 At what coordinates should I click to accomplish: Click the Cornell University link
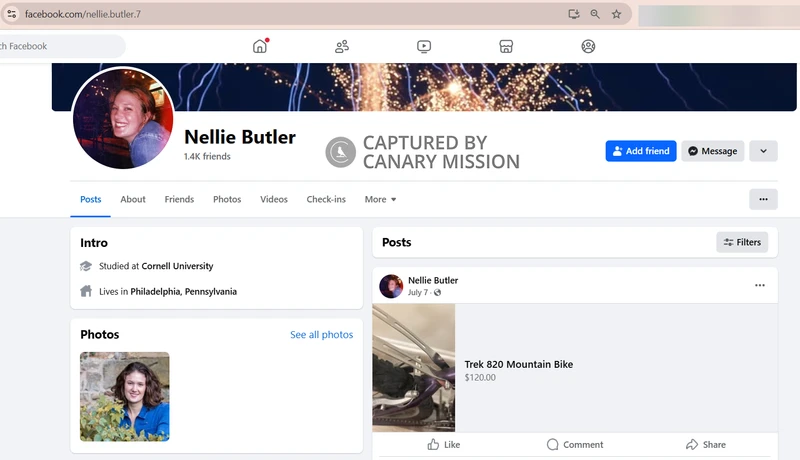click(x=177, y=266)
